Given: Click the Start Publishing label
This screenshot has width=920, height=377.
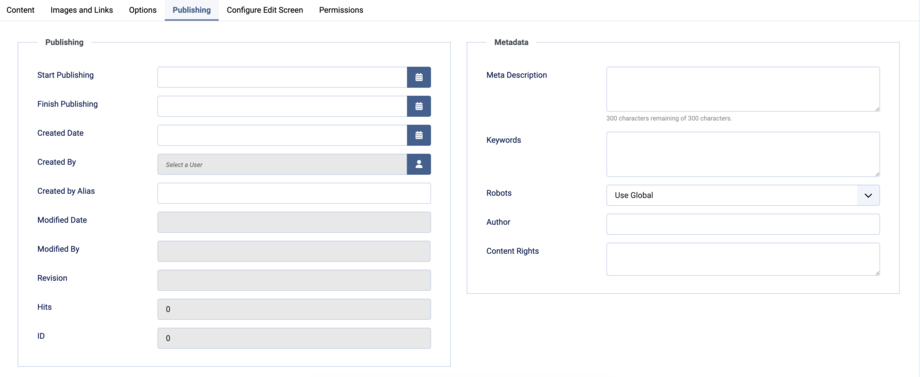Looking at the screenshot, I should [65, 75].
